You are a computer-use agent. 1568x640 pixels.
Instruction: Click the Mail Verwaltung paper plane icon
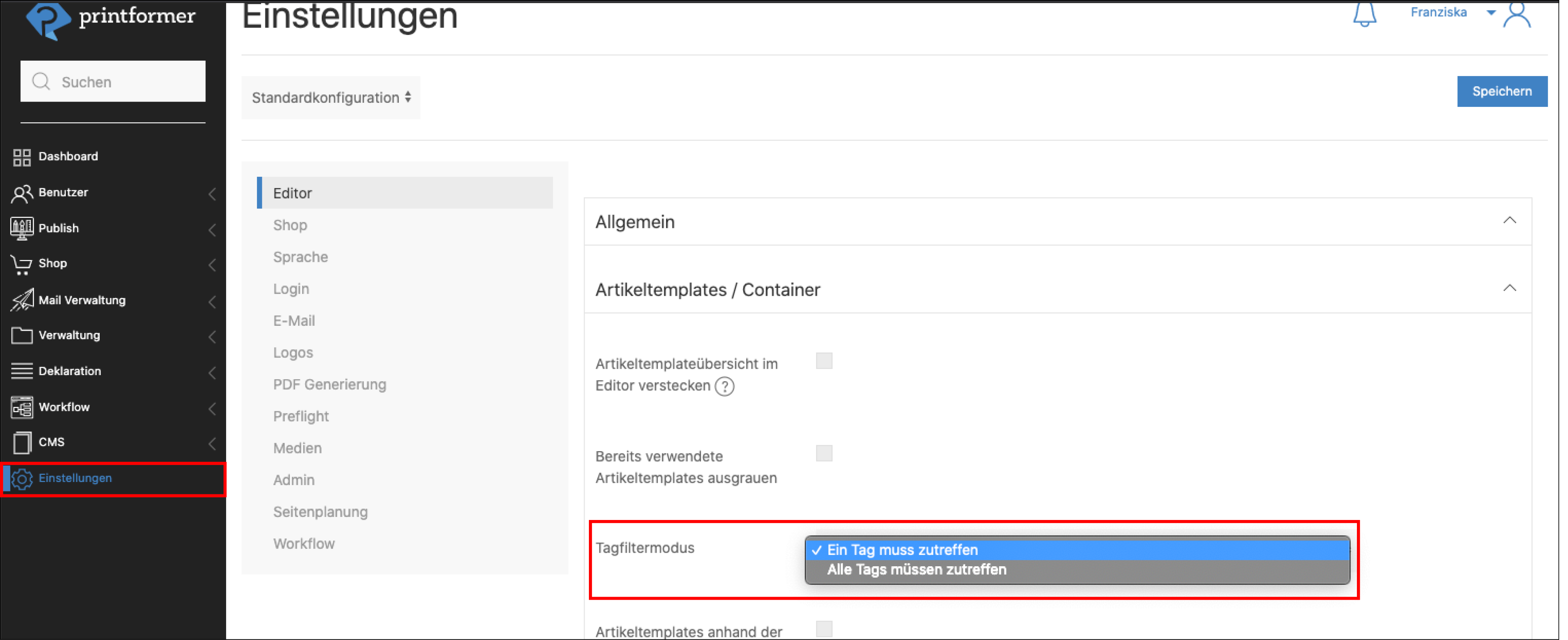coord(22,300)
